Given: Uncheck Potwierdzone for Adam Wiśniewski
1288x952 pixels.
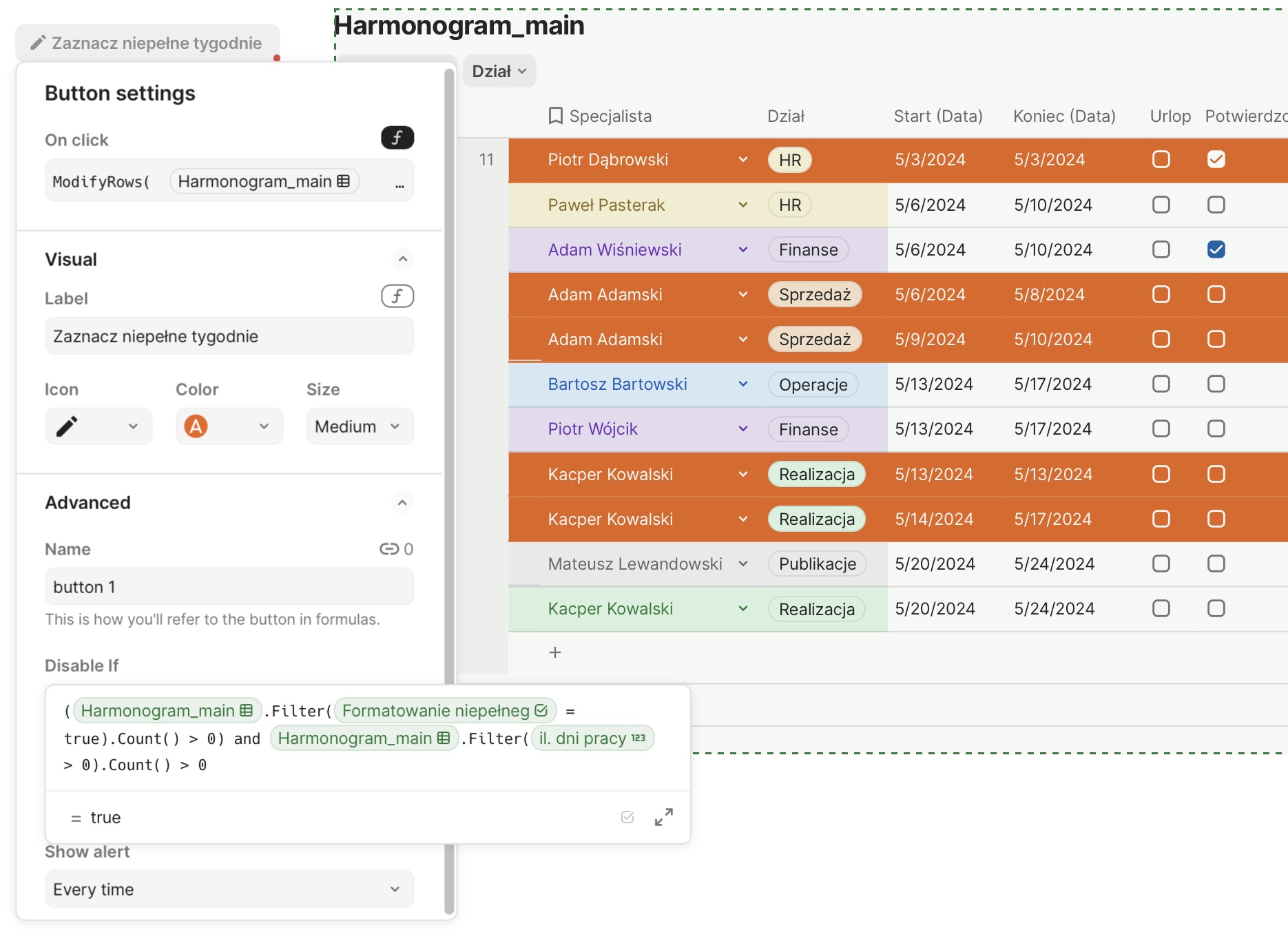Looking at the screenshot, I should point(1216,249).
